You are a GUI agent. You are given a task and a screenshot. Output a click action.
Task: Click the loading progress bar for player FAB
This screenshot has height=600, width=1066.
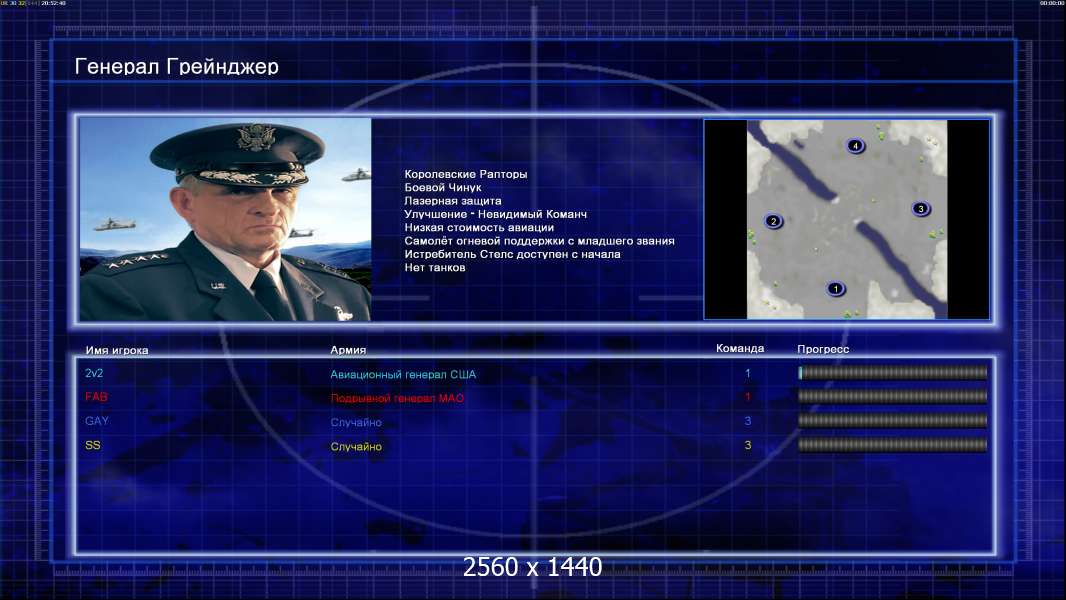tap(893, 397)
